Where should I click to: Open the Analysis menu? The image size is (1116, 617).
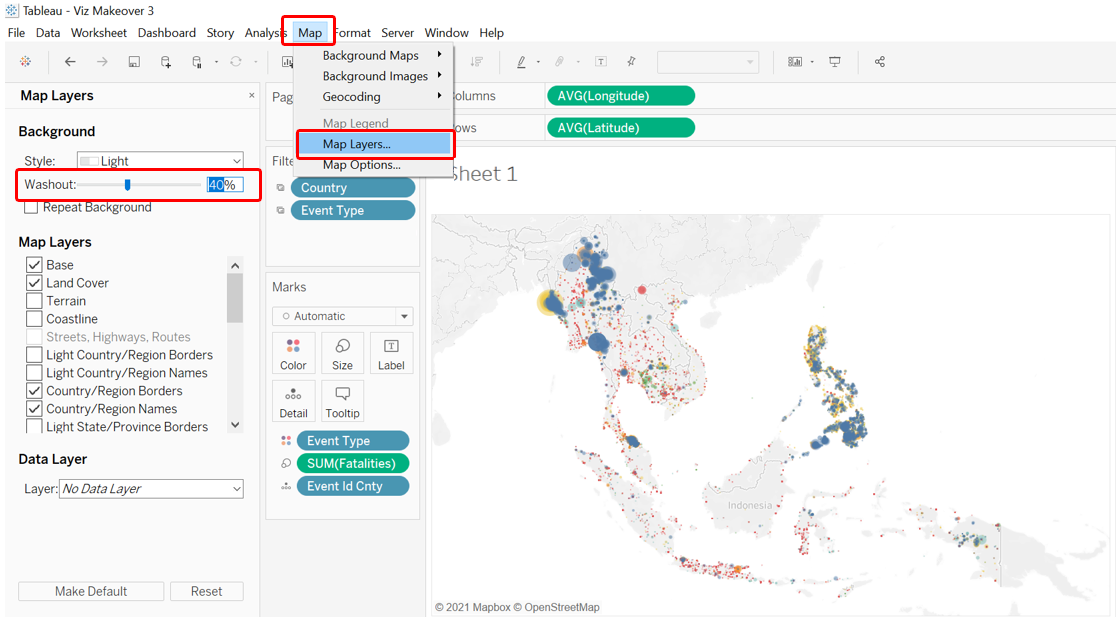[265, 33]
